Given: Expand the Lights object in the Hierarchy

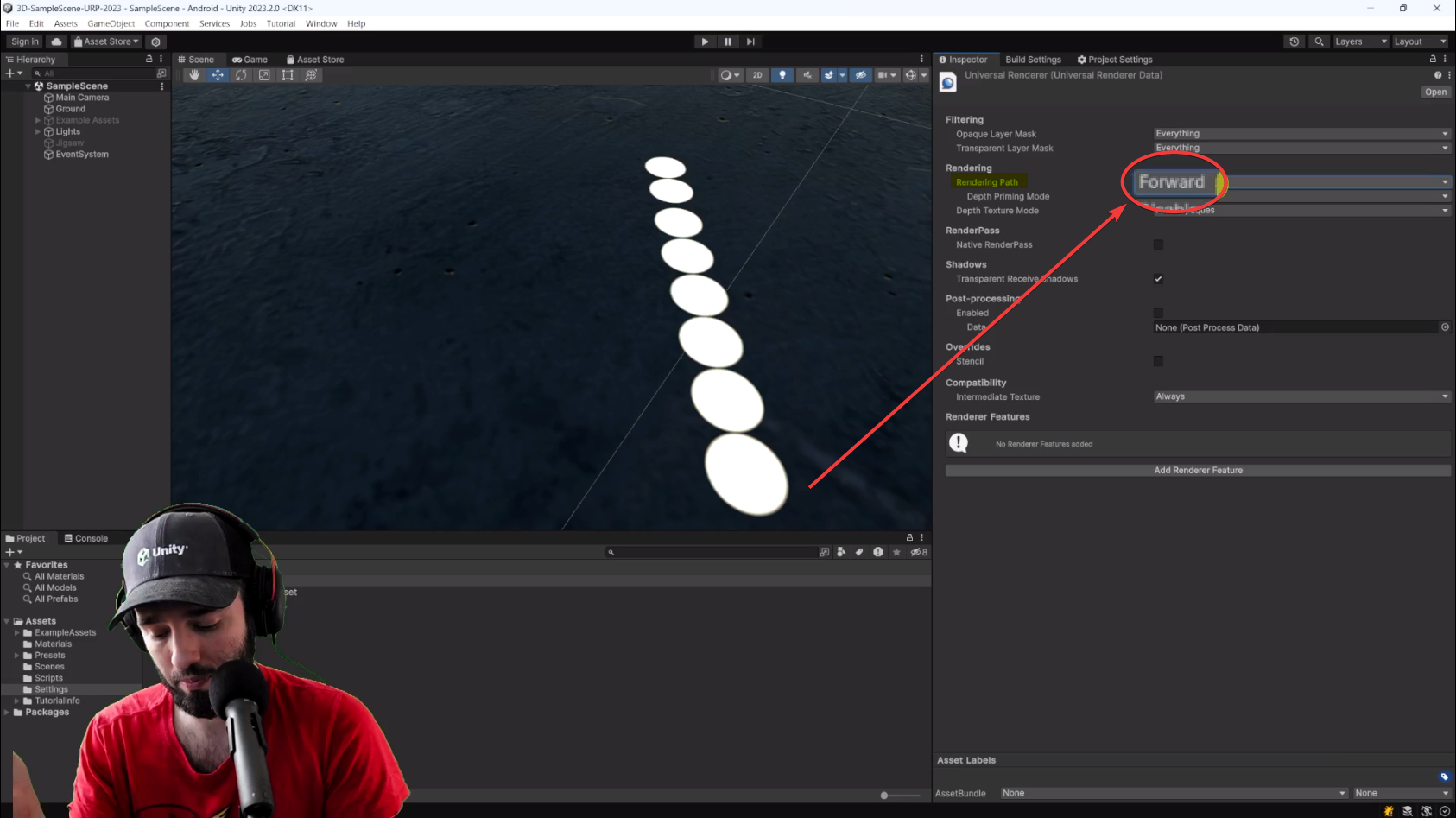Looking at the screenshot, I should (37, 131).
